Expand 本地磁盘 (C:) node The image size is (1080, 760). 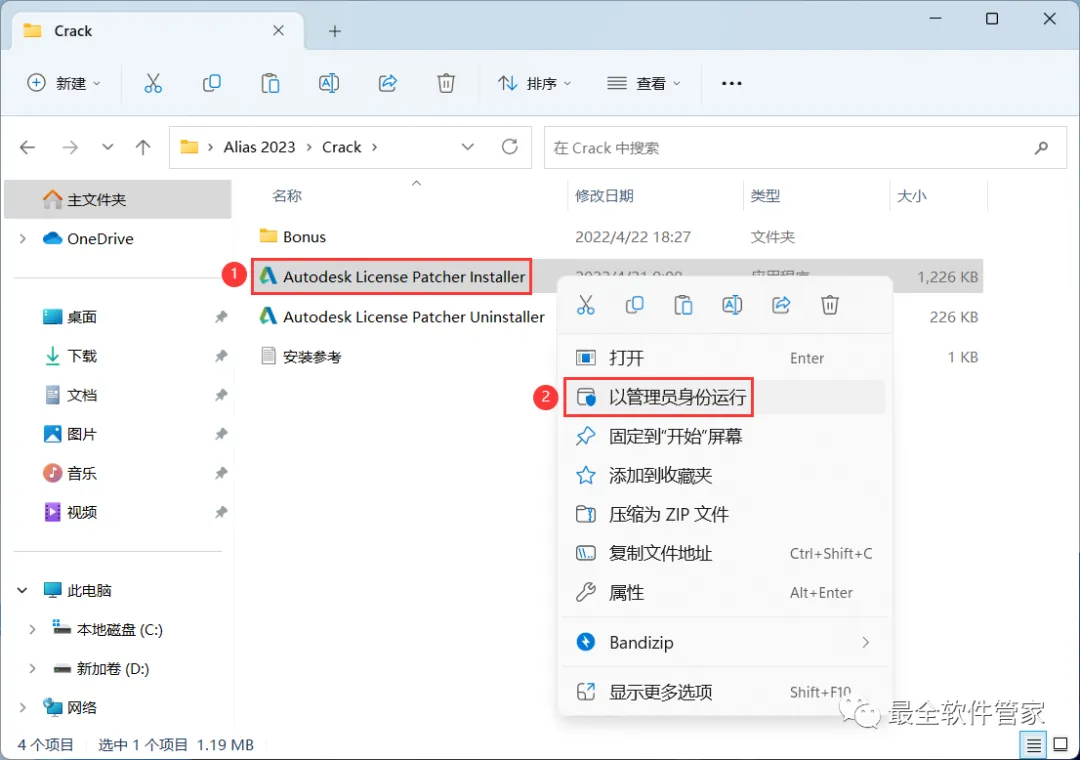[x=32, y=630]
